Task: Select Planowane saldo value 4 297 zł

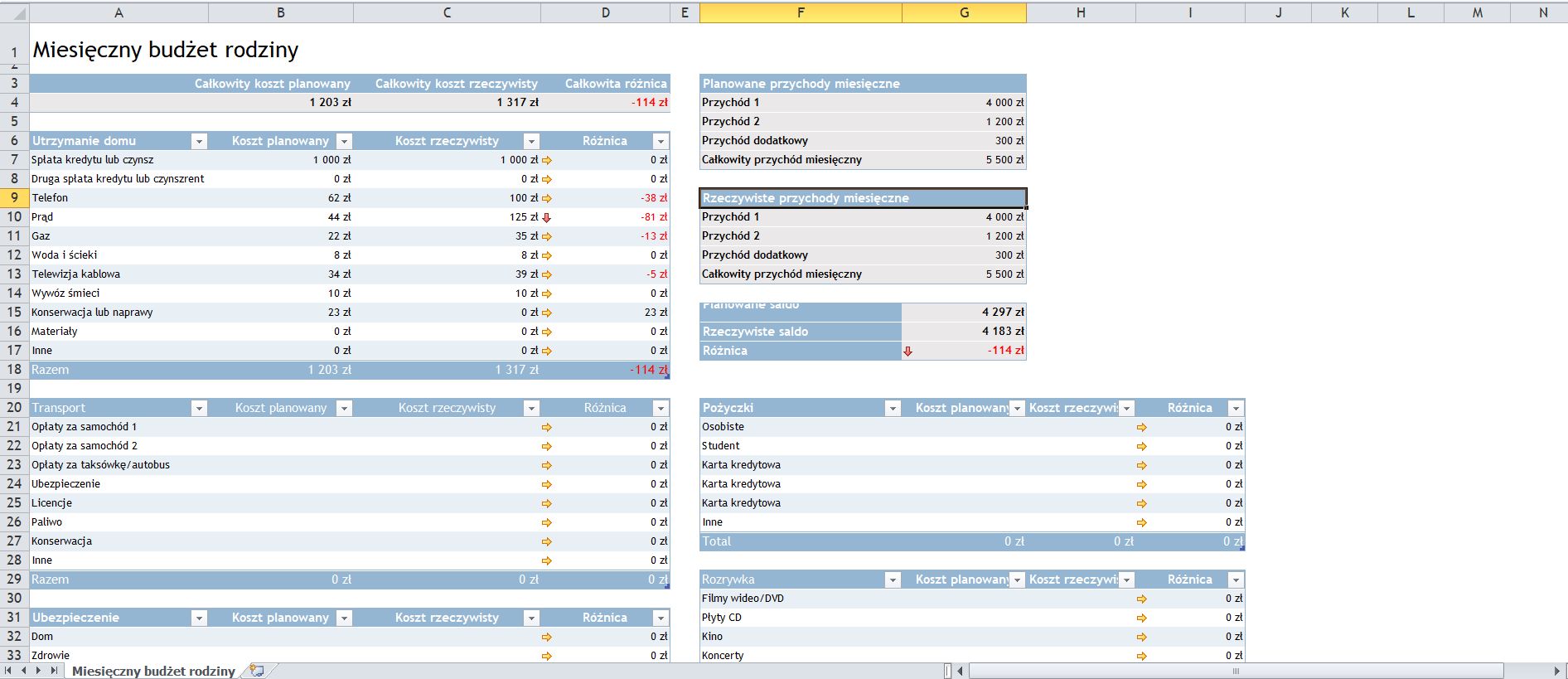Action: 964,313
